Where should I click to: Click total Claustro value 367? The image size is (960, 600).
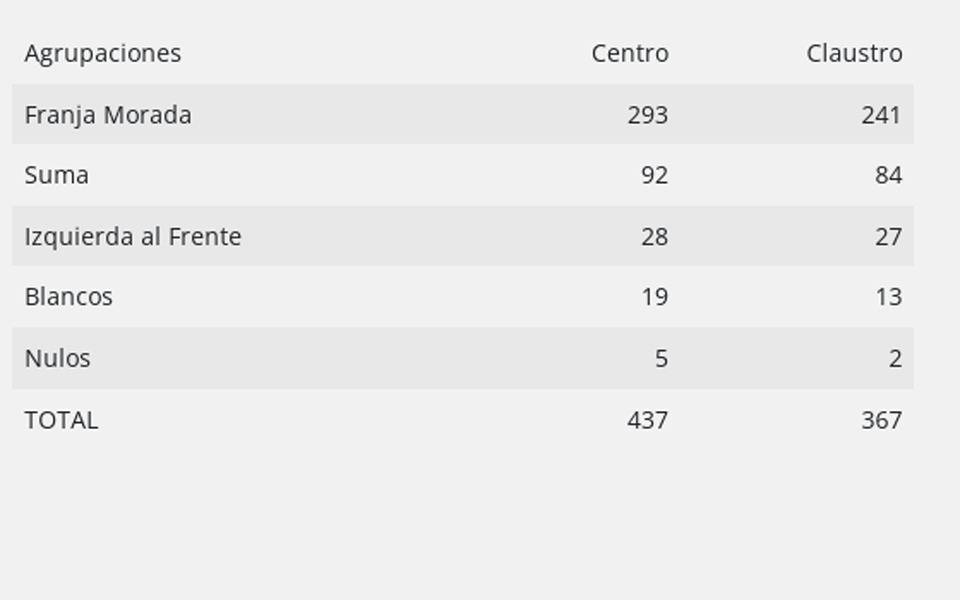881,421
